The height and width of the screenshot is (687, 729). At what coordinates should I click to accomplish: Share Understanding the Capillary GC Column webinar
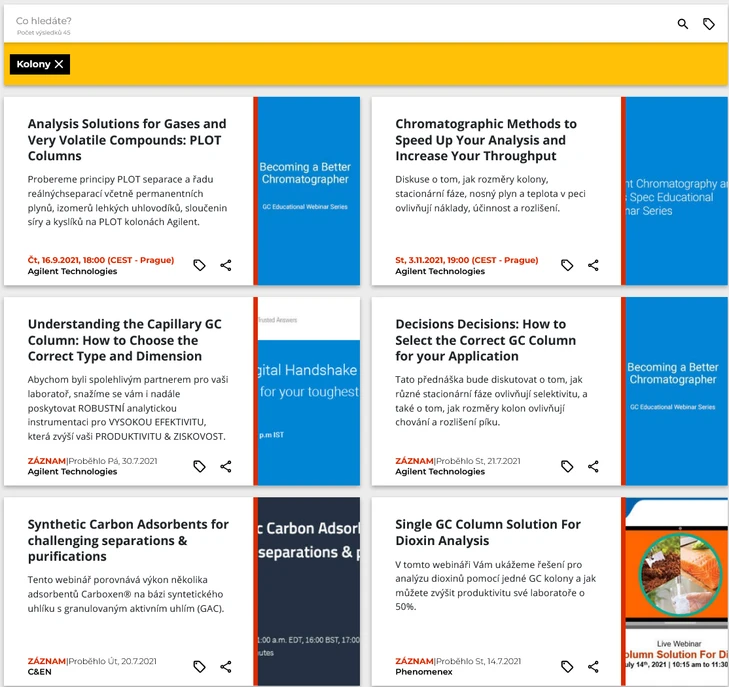(x=226, y=466)
